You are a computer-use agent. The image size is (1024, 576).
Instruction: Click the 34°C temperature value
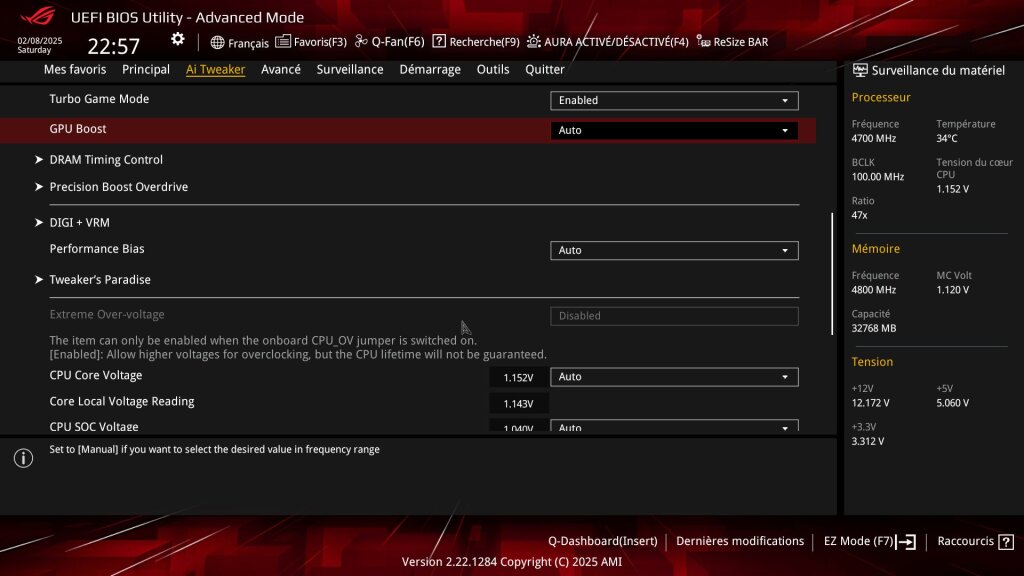[x=947, y=138]
